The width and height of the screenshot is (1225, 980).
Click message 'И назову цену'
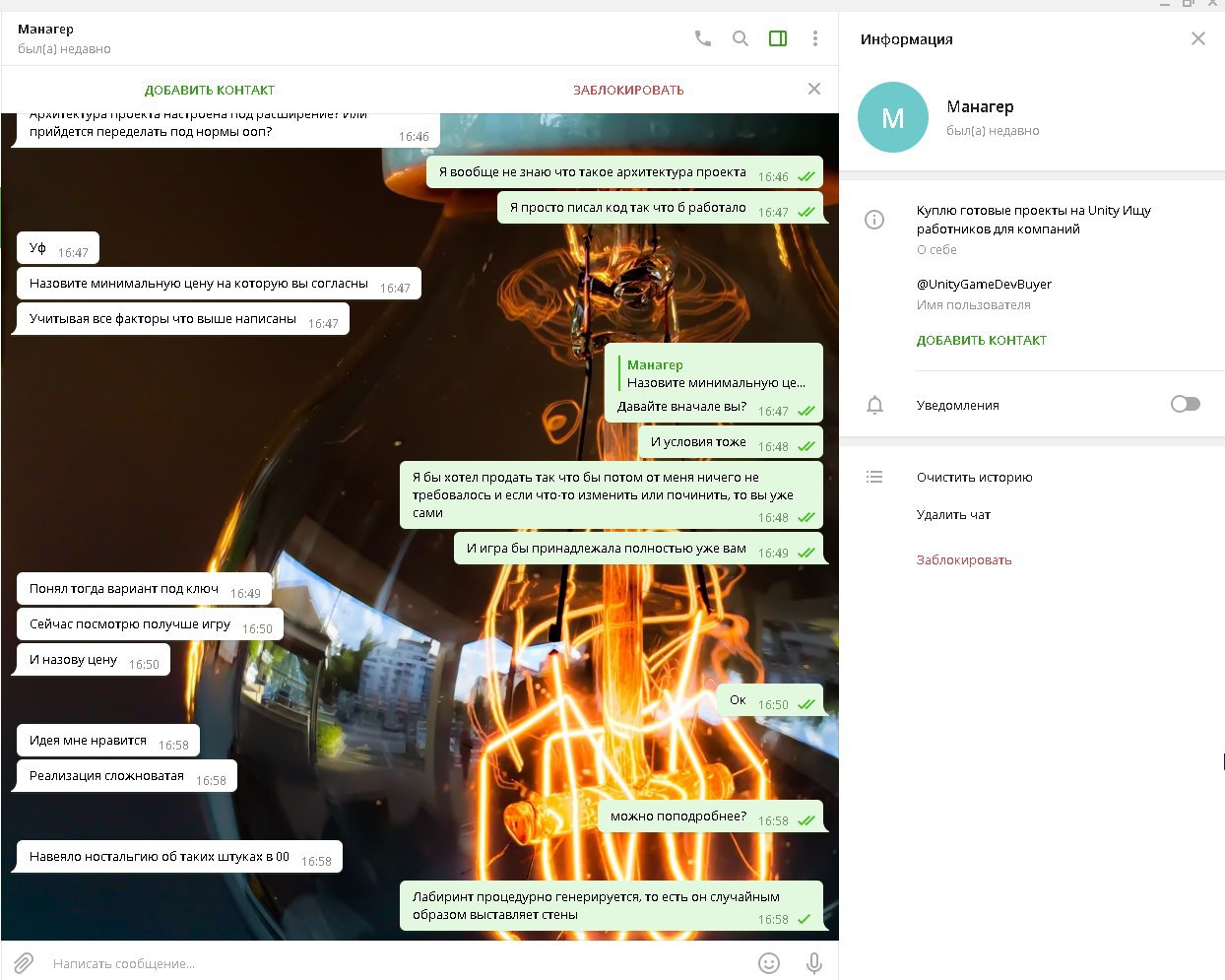click(94, 660)
